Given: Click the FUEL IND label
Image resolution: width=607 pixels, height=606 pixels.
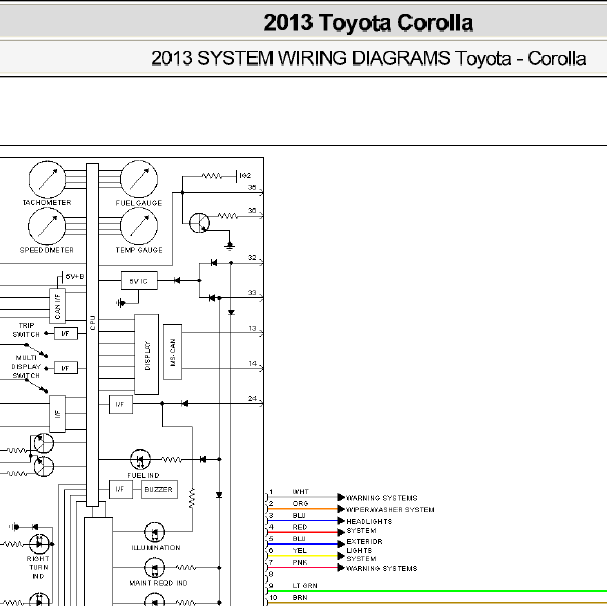Looking at the screenshot, I should click(x=144, y=476).
